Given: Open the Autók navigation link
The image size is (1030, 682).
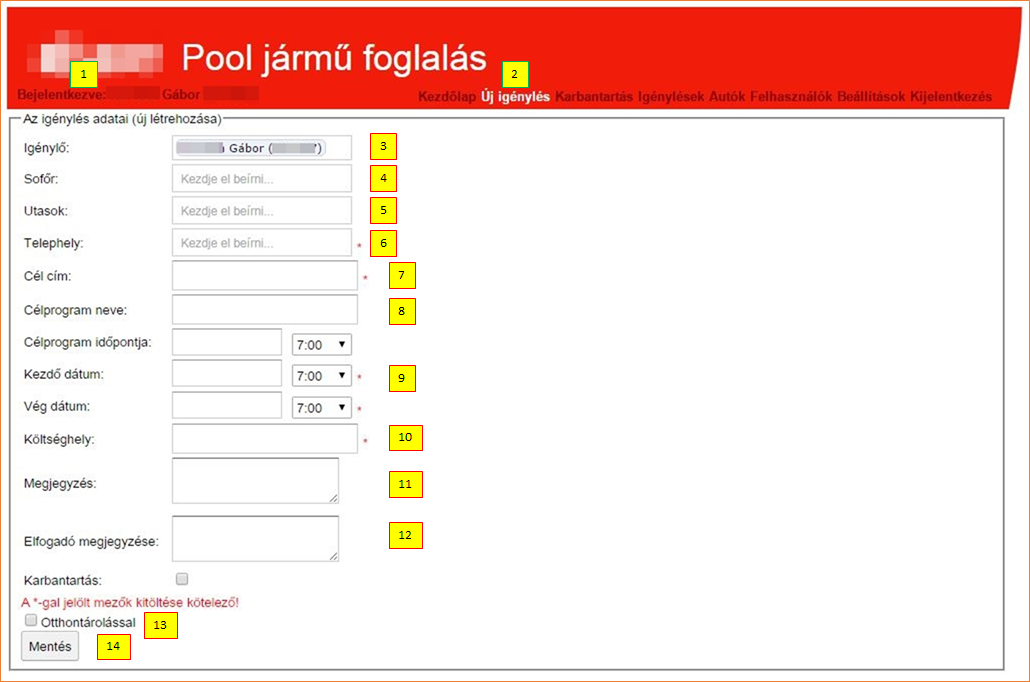Looking at the screenshot, I should pos(727,97).
